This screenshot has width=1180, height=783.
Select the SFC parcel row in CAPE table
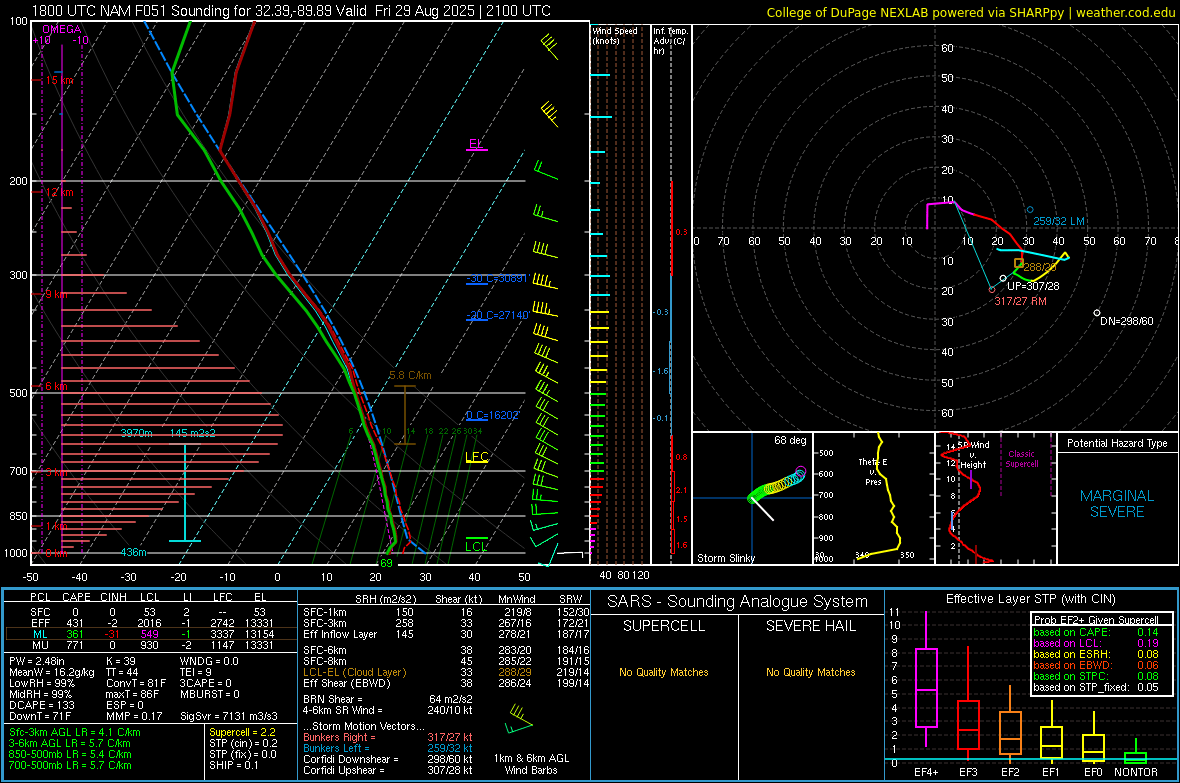(x=151, y=612)
